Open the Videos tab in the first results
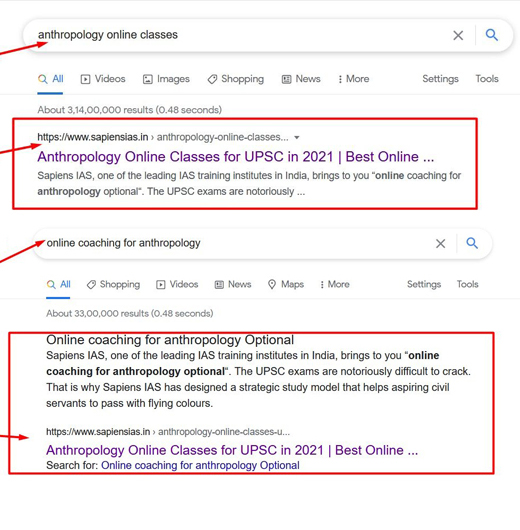520x530 pixels. click(103, 79)
